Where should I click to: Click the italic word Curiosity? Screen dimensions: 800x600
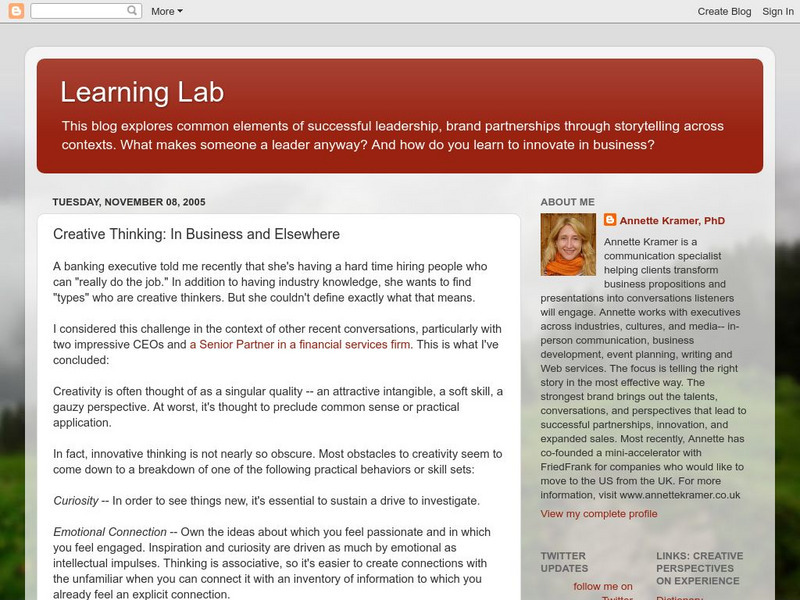76,501
